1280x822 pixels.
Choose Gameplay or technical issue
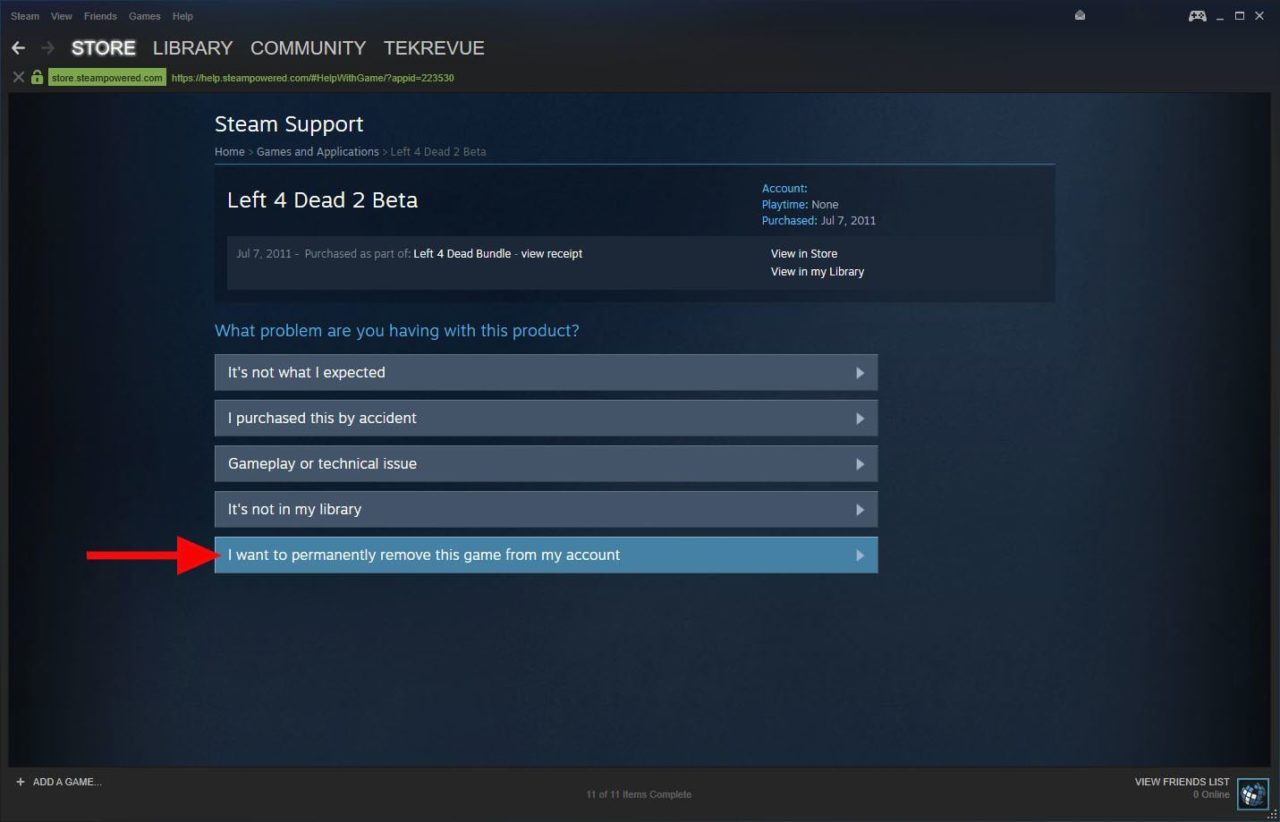click(546, 464)
